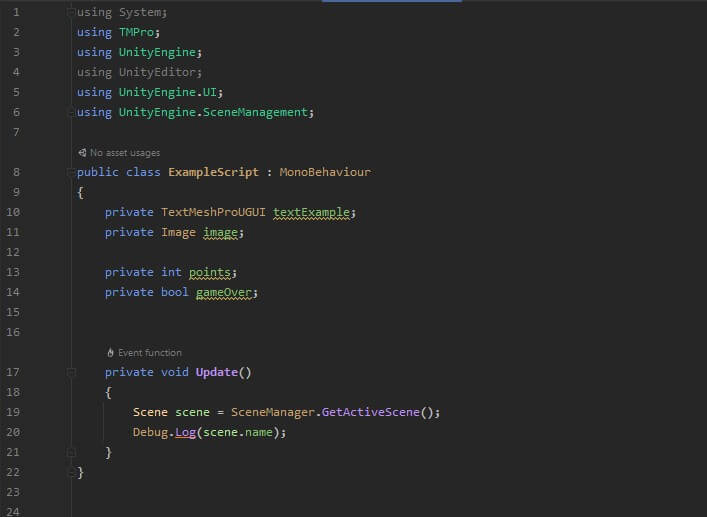
Task: Collapse the Update method fold at line 17
Action: [x=71, y=372]
